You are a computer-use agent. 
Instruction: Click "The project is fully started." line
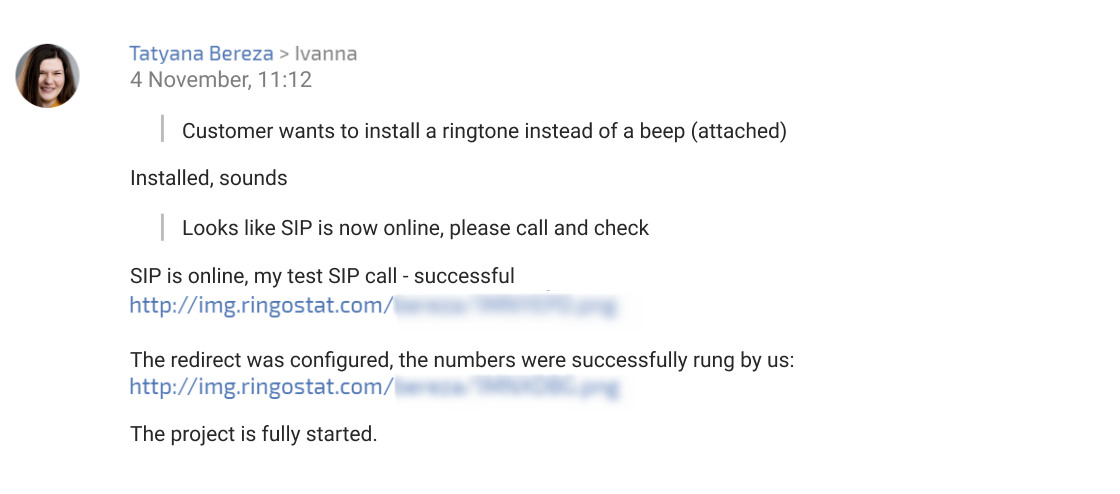[x=254, y=434]
